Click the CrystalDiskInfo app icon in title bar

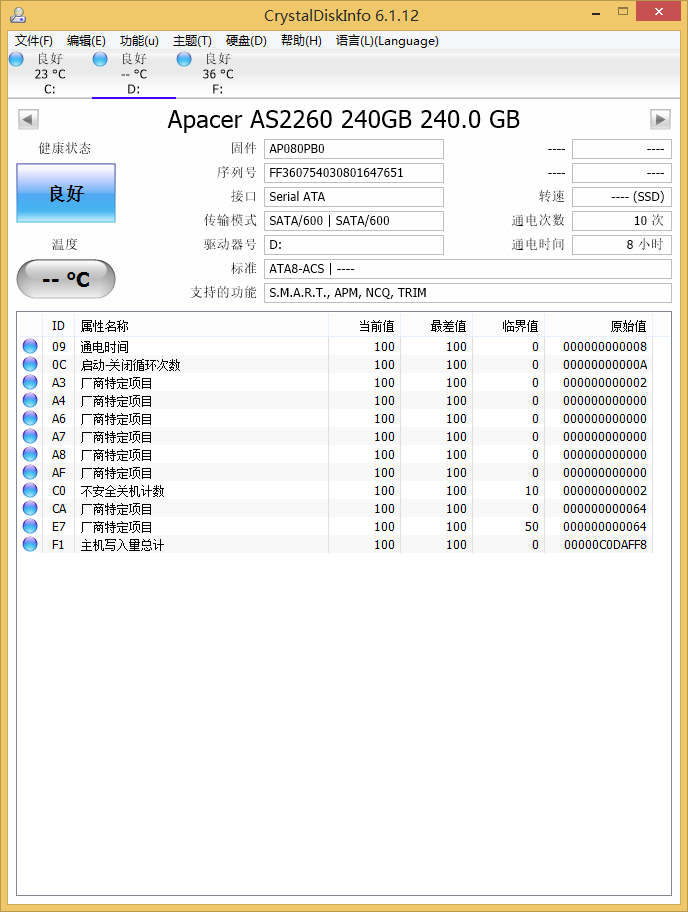18,15
